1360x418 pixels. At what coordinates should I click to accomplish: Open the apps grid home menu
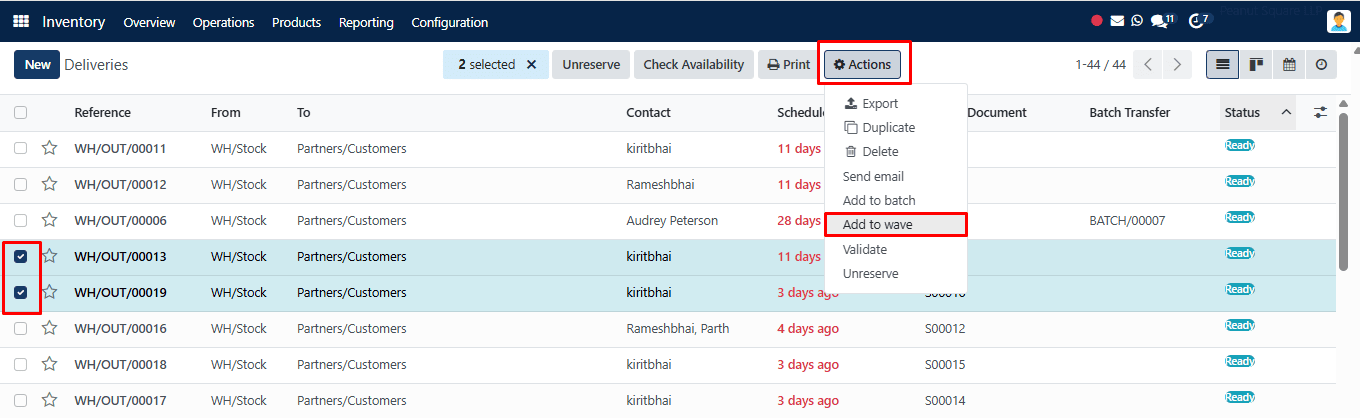tap(21, 22)
